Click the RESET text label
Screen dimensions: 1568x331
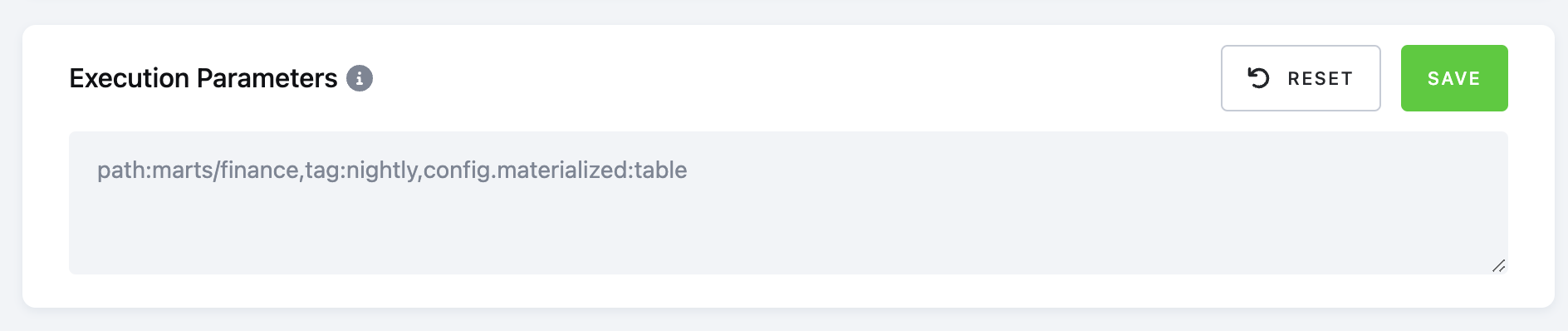(x=1320, y=78)
